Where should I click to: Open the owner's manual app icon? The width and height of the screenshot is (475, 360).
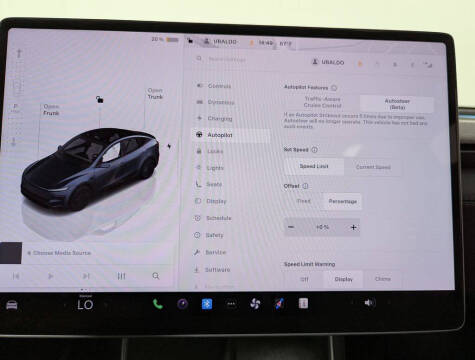point(303,303)
